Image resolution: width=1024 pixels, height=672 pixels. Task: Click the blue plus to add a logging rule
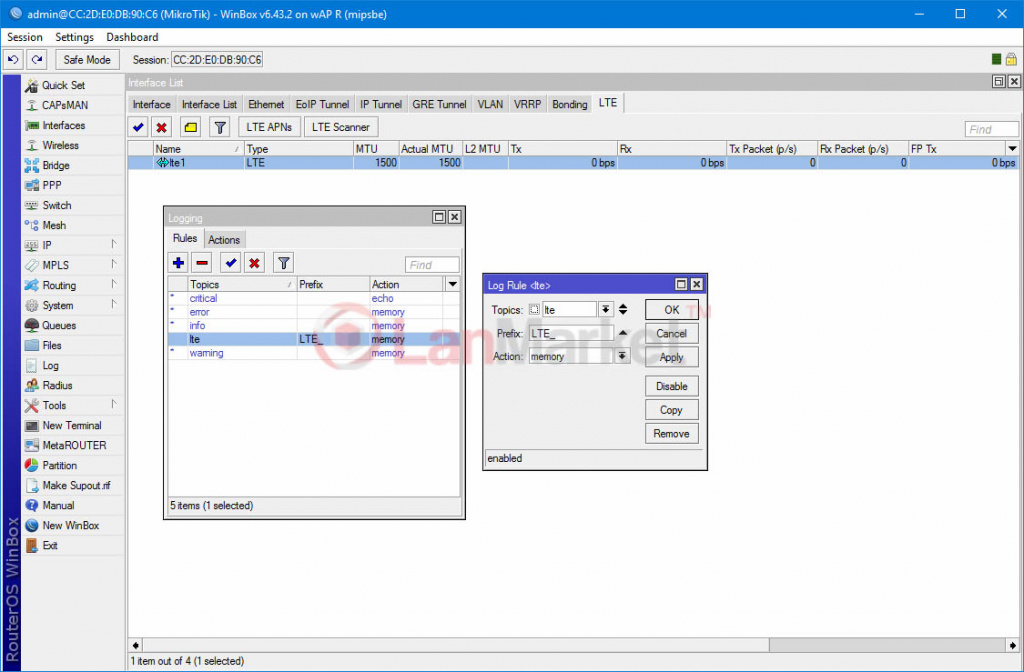[x=179, y=263]
